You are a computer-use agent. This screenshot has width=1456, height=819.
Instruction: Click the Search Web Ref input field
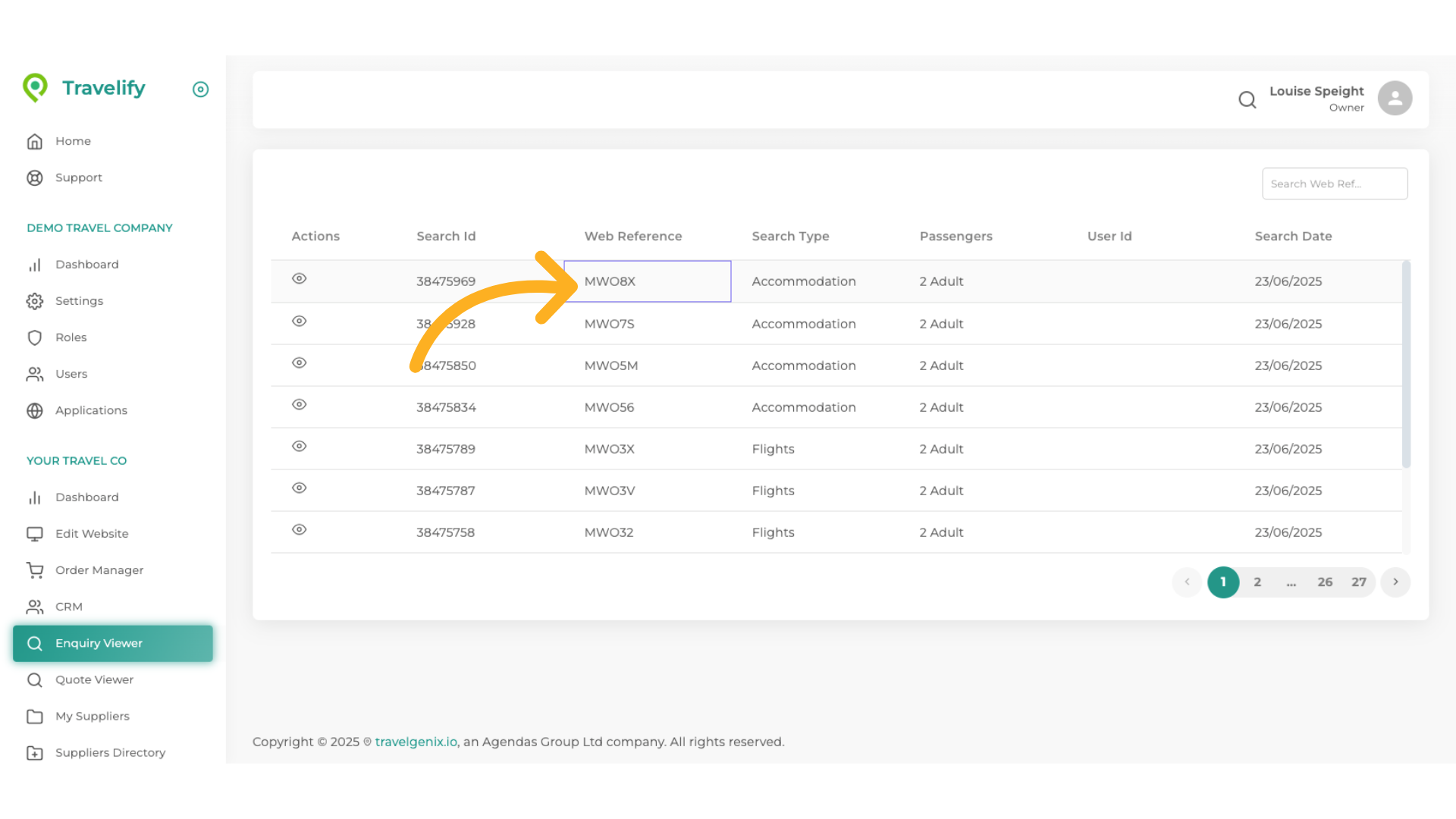click(1335, 184)
